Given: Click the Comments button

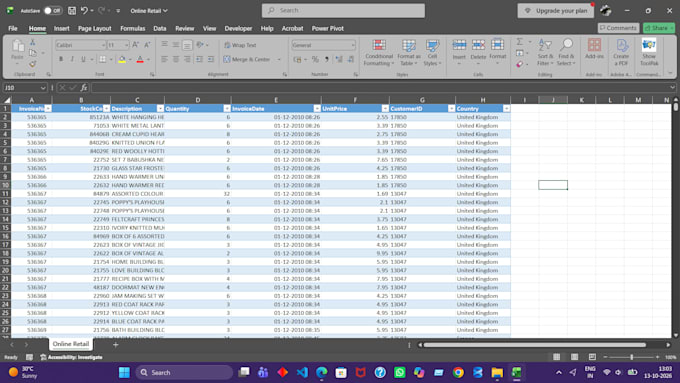Looking at the screenshot, I should click(618, 28).
